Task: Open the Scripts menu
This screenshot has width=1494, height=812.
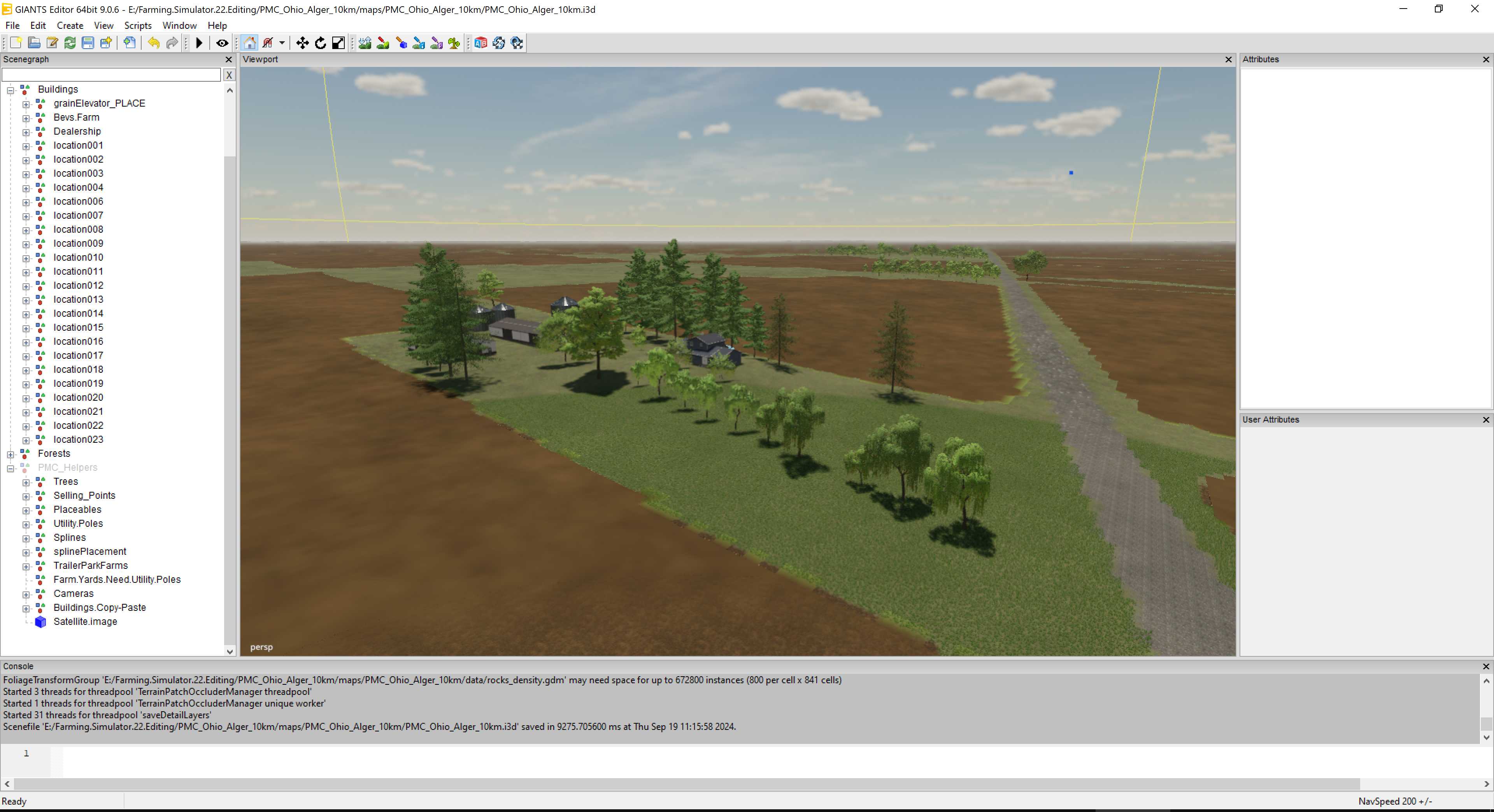Action: tap(138, 26)
